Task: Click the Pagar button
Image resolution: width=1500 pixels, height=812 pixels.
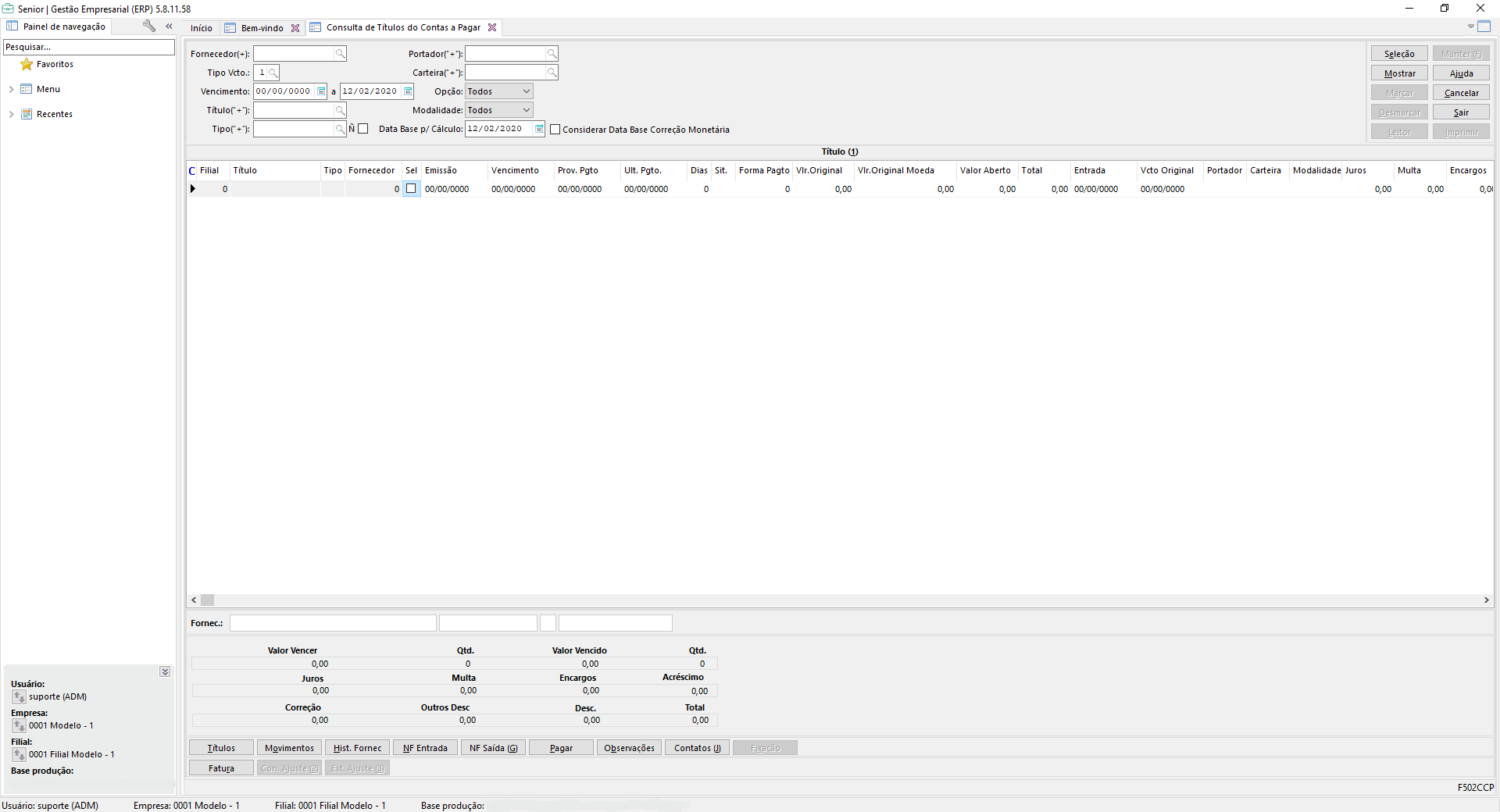Action: 561,748
